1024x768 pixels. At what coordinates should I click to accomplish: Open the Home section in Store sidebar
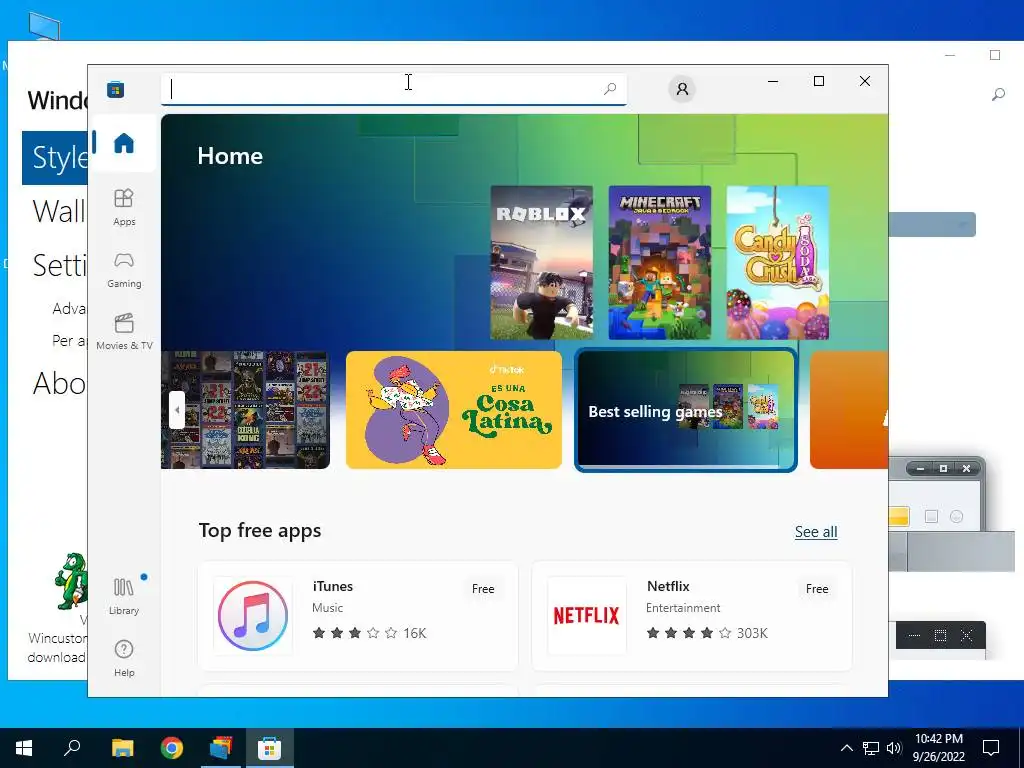point(123,143)
